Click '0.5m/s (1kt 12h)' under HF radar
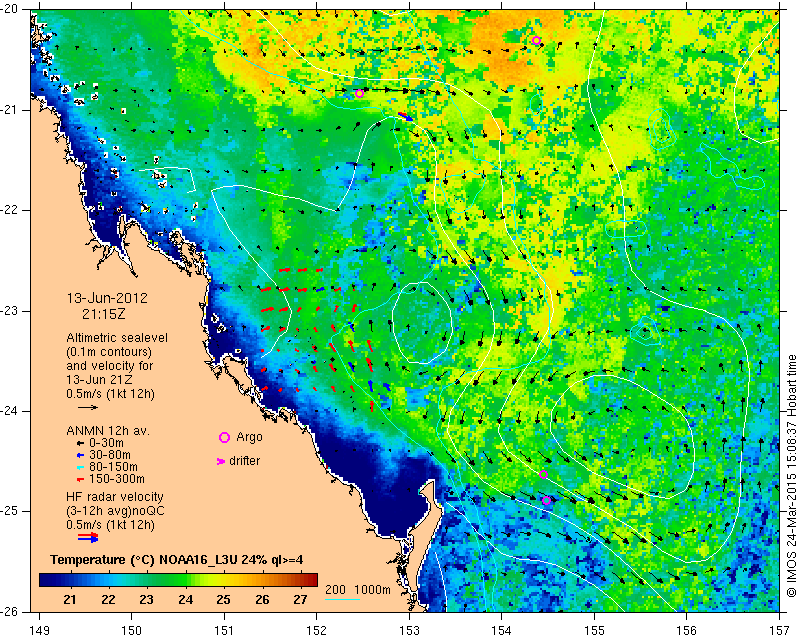Image resolution: width=800 pixels, height=640 pixels. 110,525
